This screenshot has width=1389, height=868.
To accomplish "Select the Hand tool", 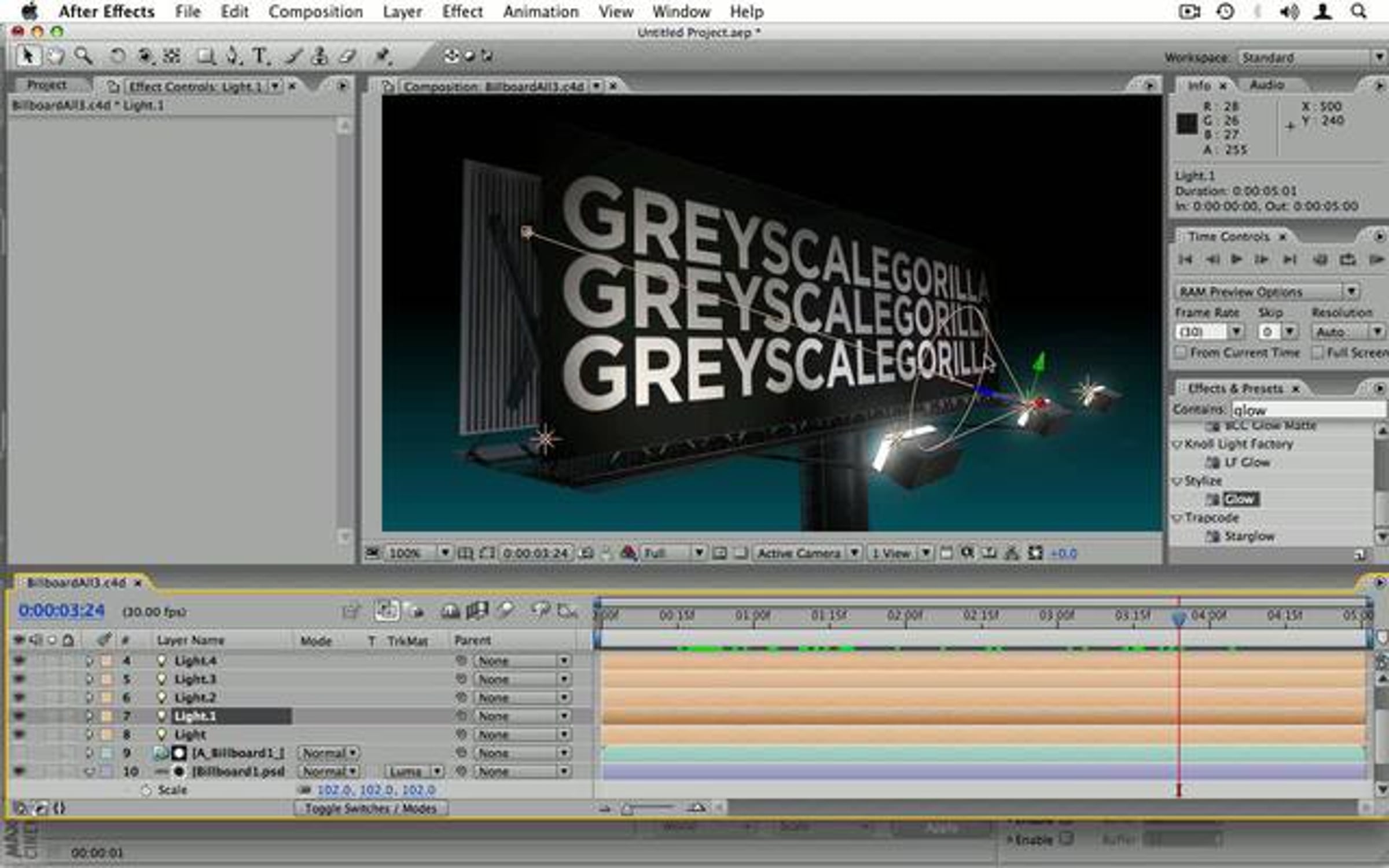I will click(56, 56).
